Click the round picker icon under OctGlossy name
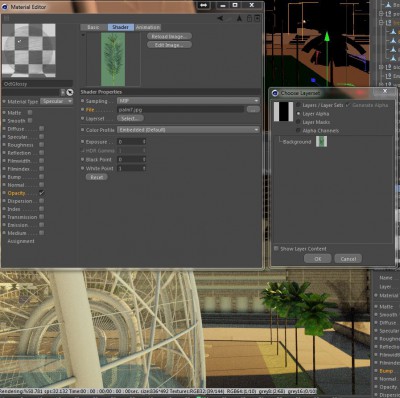This screenshot has width=400, height=398. pyautogui.click(x=70, y=92)
